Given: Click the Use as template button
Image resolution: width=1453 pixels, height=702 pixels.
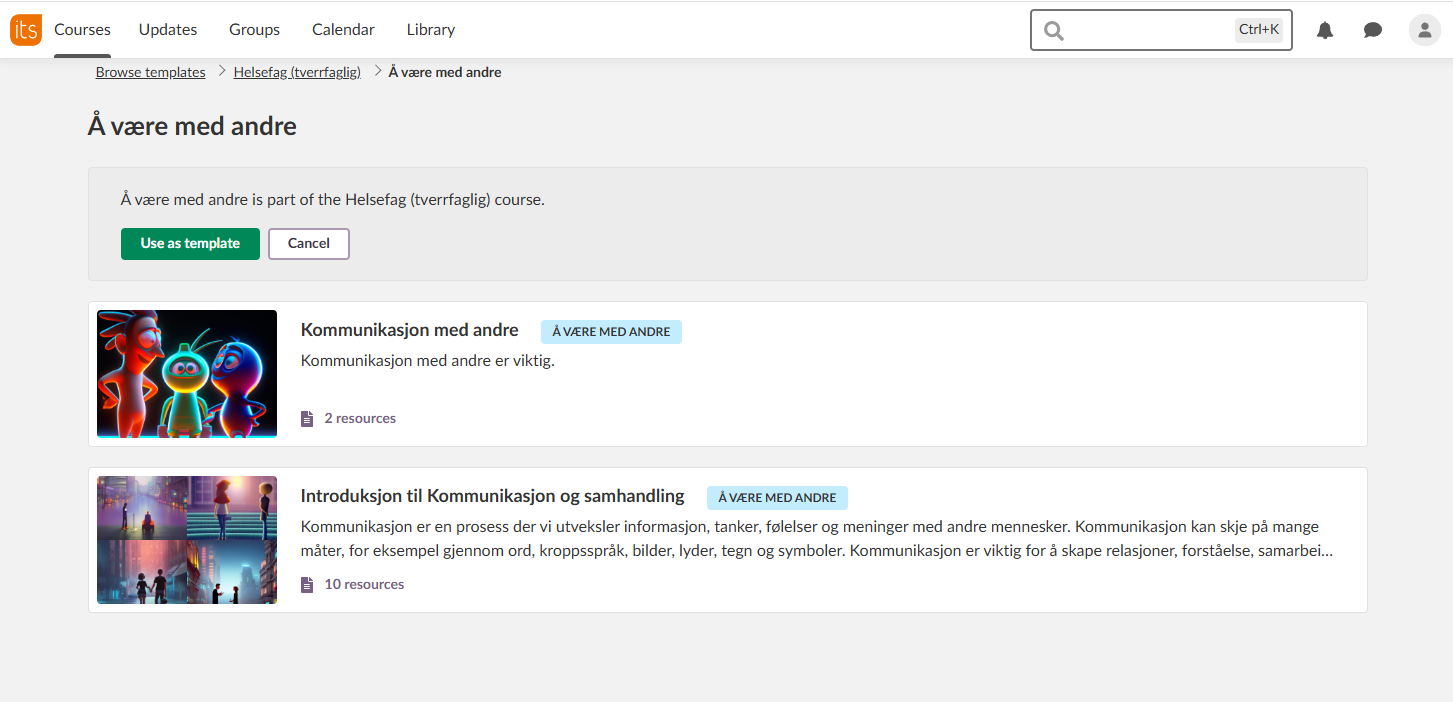Looking at the screenshot, I should (190, 244).
